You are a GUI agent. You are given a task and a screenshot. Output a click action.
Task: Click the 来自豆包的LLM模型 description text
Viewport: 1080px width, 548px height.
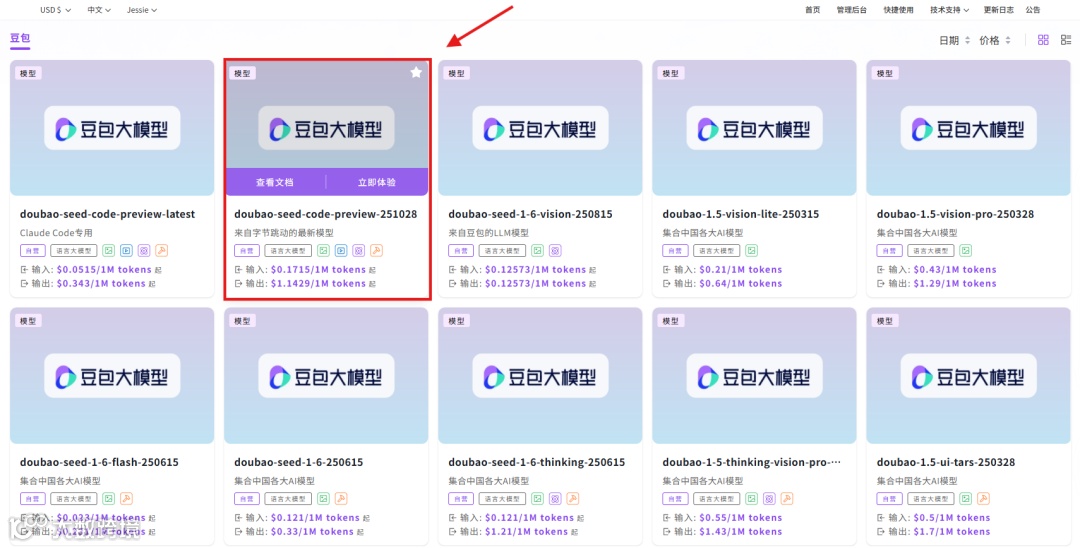[488, 233]
